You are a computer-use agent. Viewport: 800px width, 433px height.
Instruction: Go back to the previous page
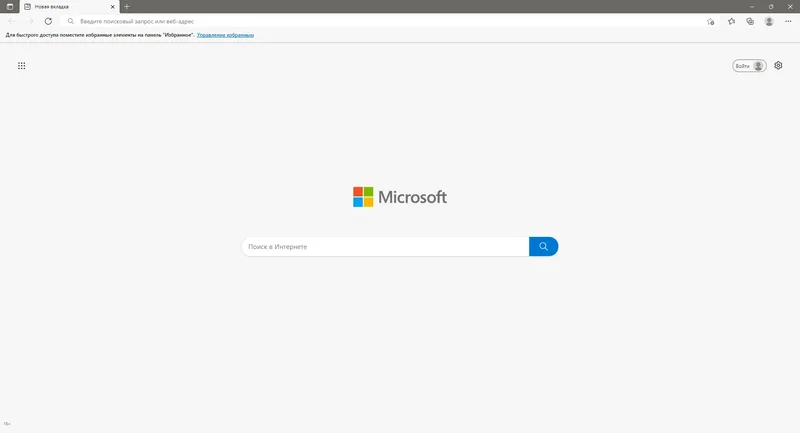tap(12, 21)
